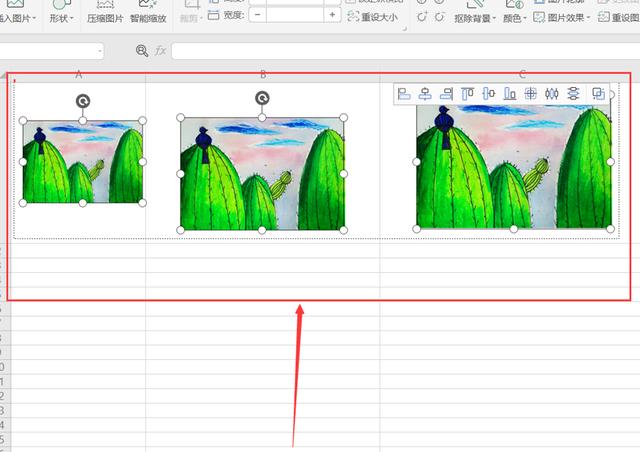Click the distribute vertically icon

(x=573, y=94)
